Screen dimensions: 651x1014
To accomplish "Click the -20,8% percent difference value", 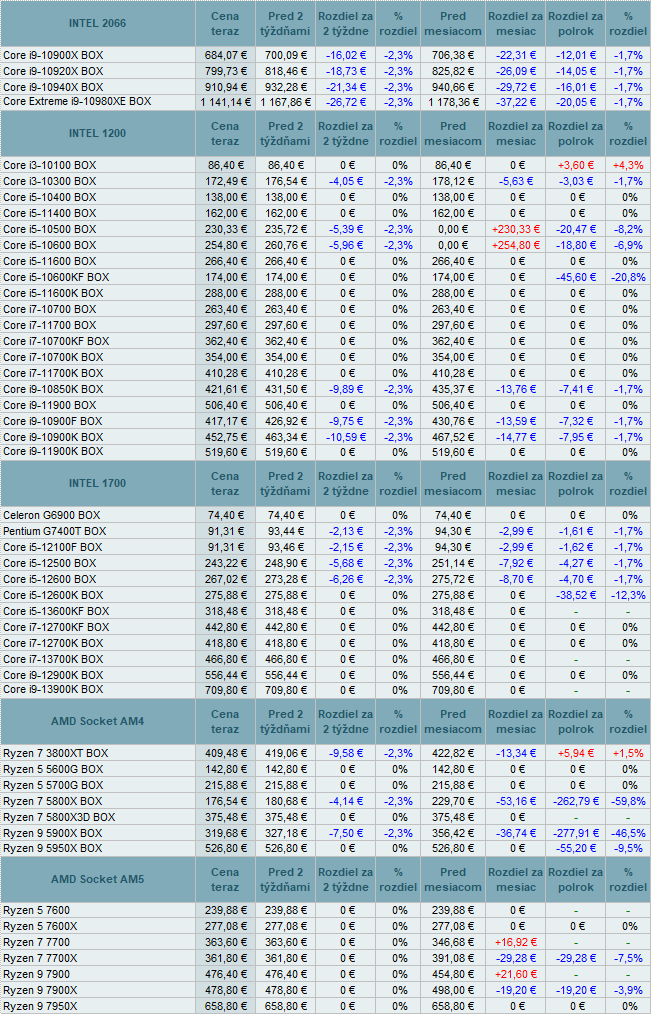I will 628,277.
